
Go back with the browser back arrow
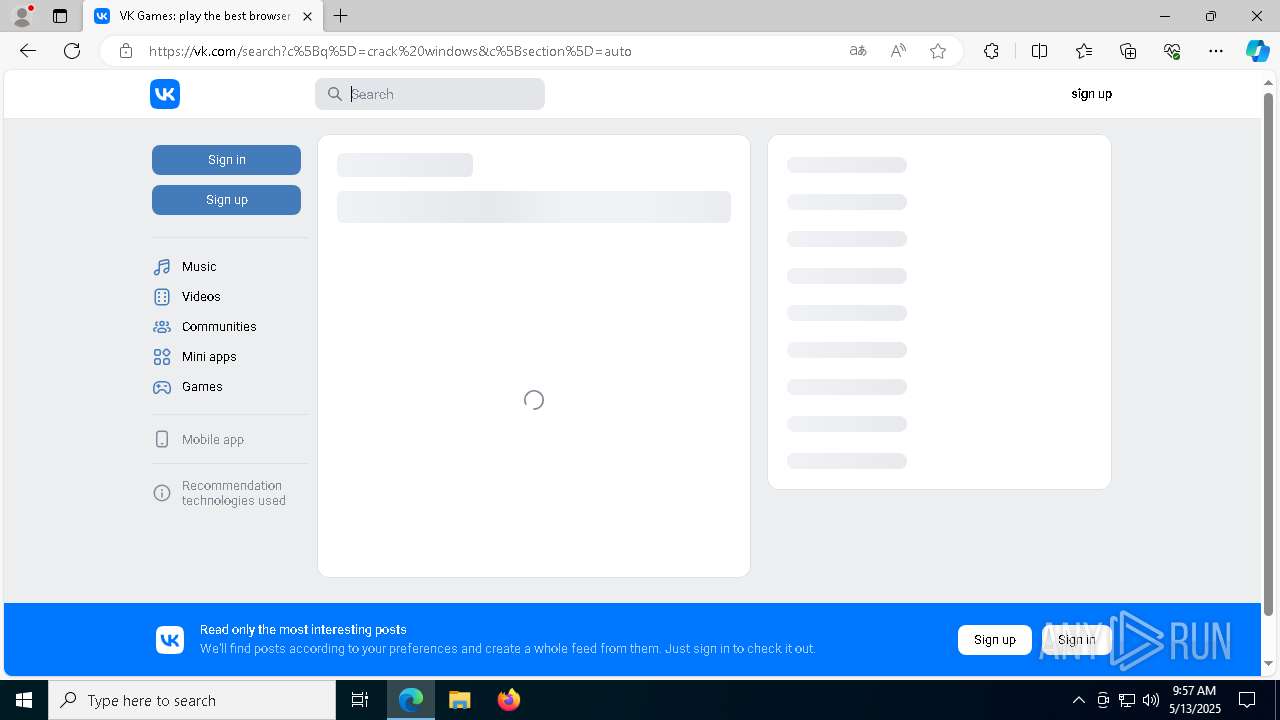point(28,51)
